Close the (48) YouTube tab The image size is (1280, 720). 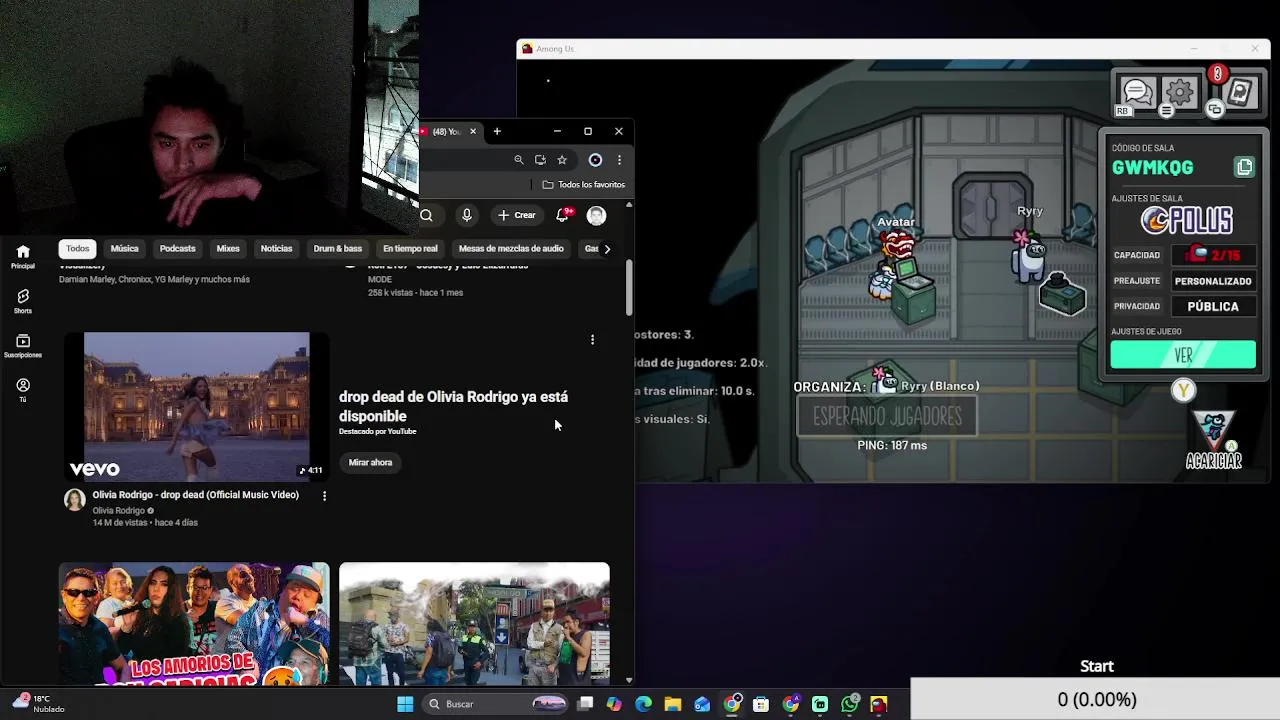[x=473, y=131]
